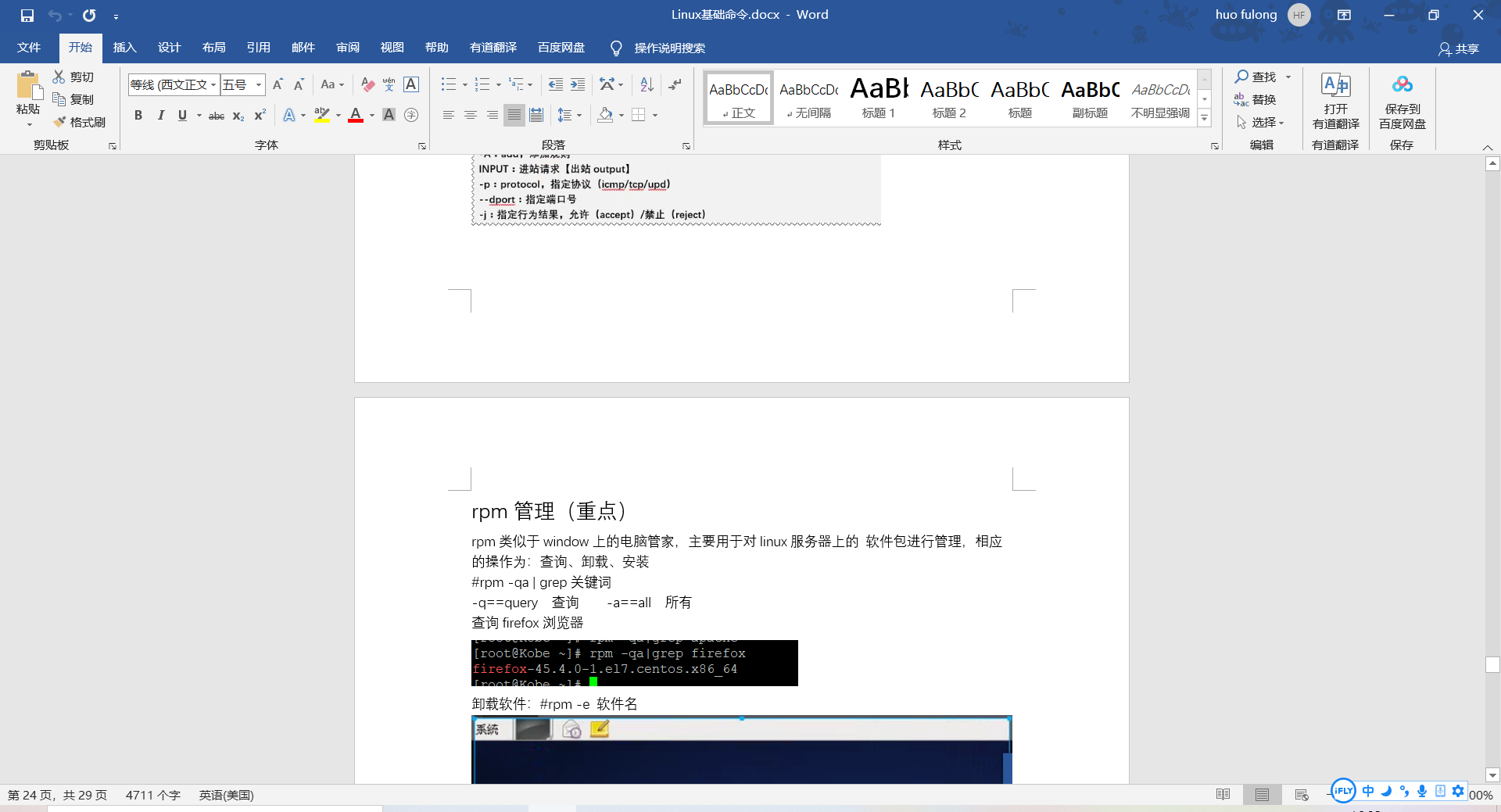Toggle italic formatting

click(x=161, y=115)
